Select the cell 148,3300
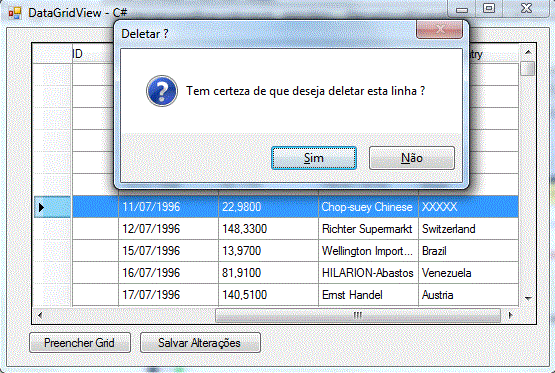The height and width of the screenshot is (373, 555). 268,229
